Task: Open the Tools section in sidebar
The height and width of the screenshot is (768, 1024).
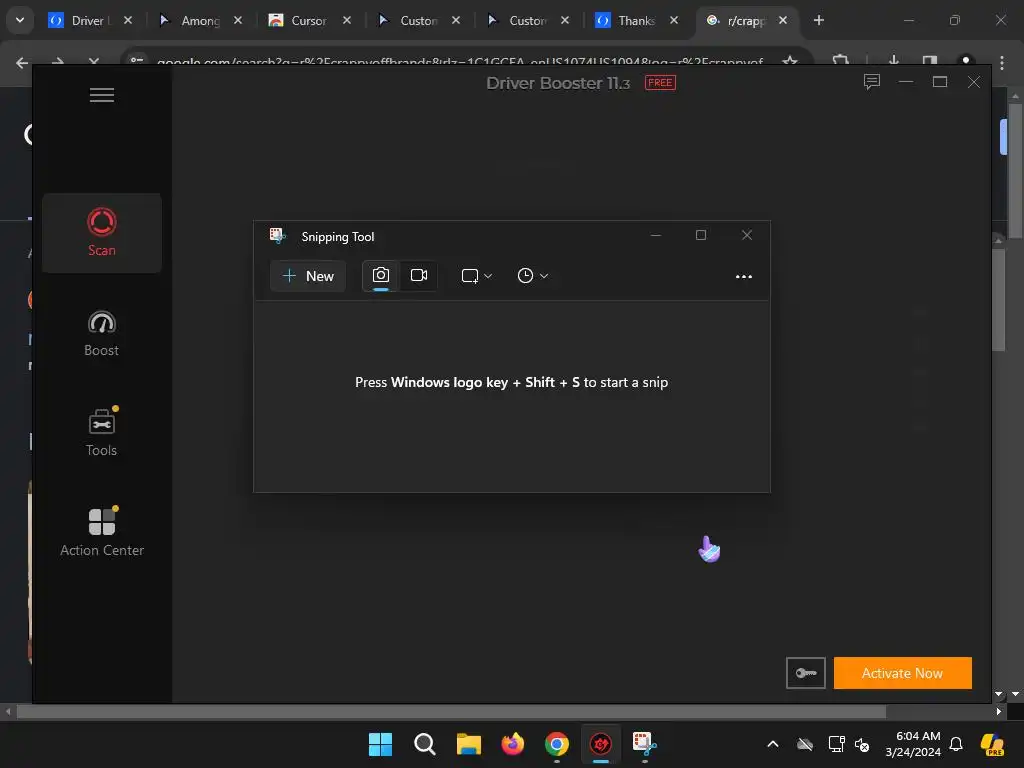Action: (102, 432)
